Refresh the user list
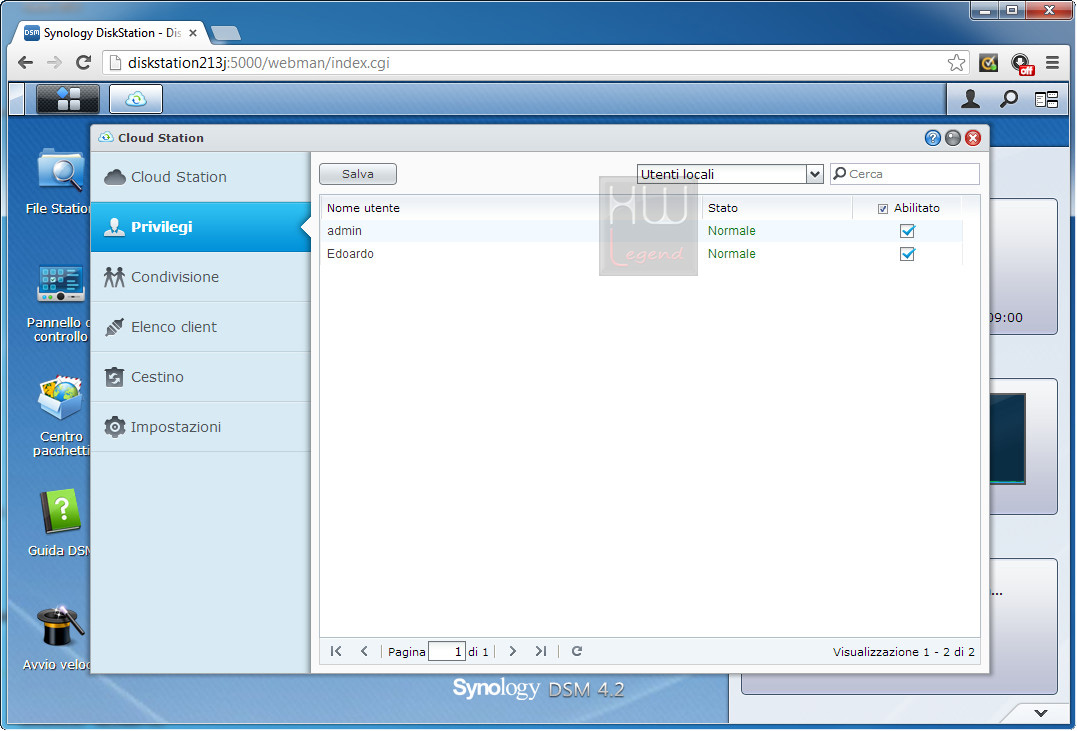 tap(577, 651)
